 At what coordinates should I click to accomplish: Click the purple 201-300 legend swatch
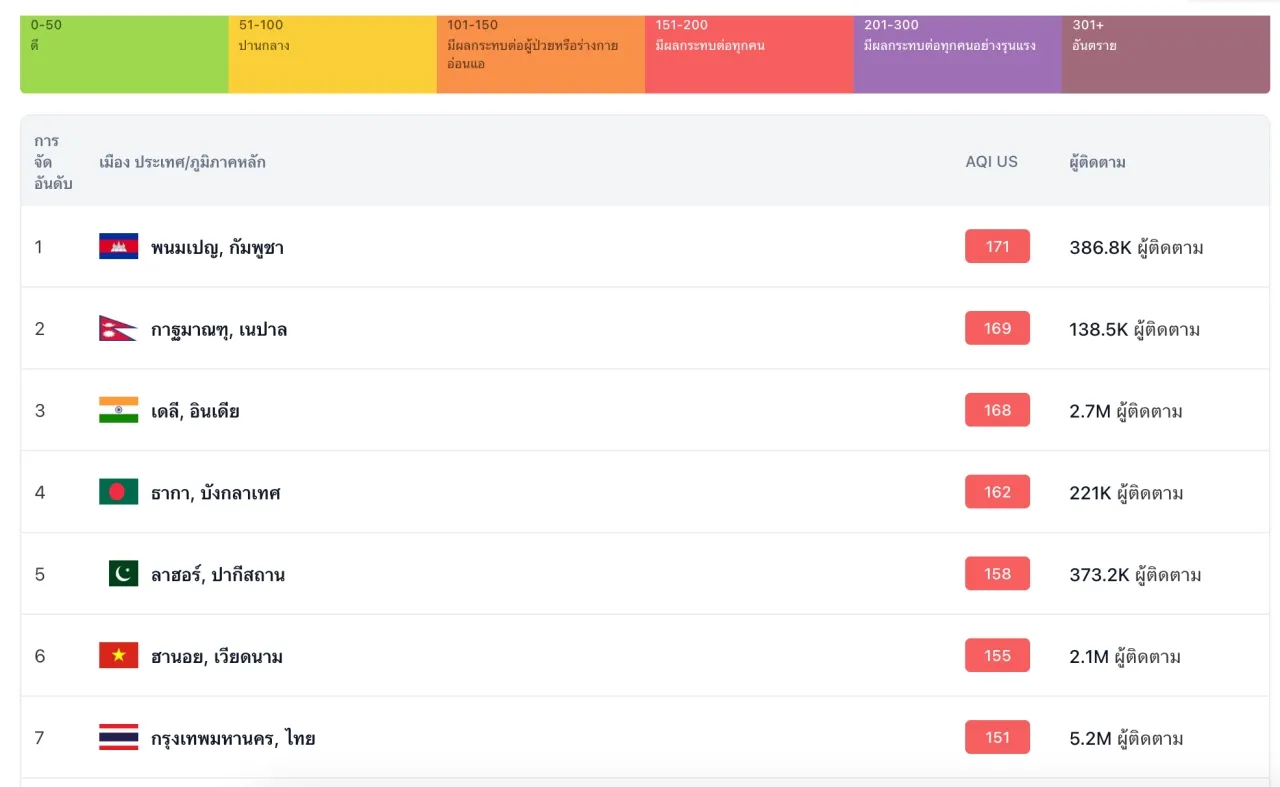957,55
